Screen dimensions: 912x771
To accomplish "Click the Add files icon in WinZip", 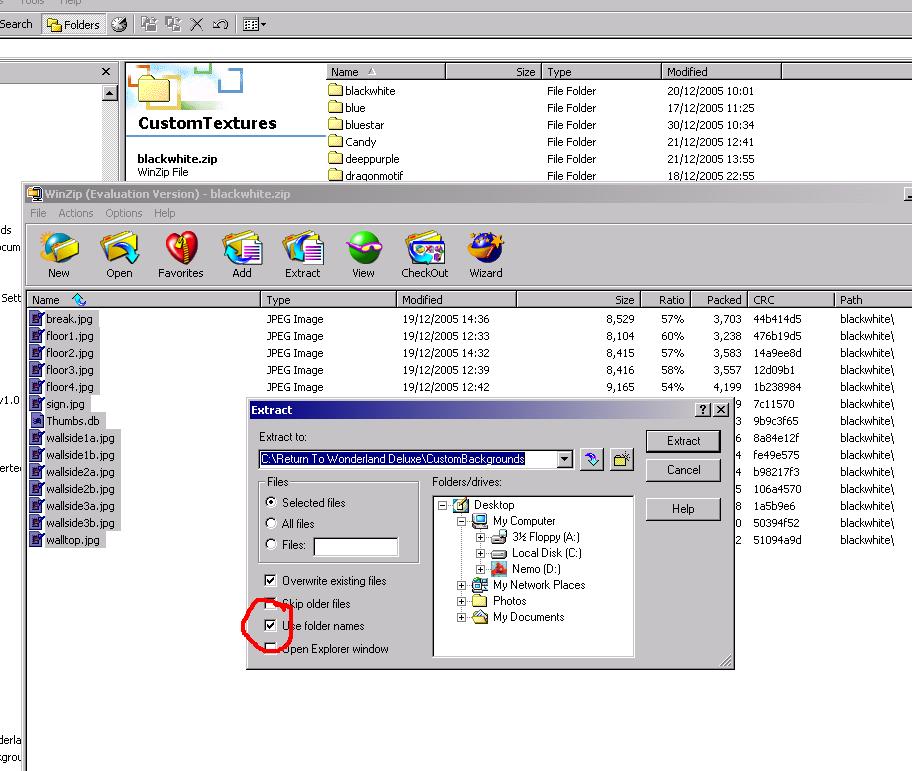I will (242, 254).
